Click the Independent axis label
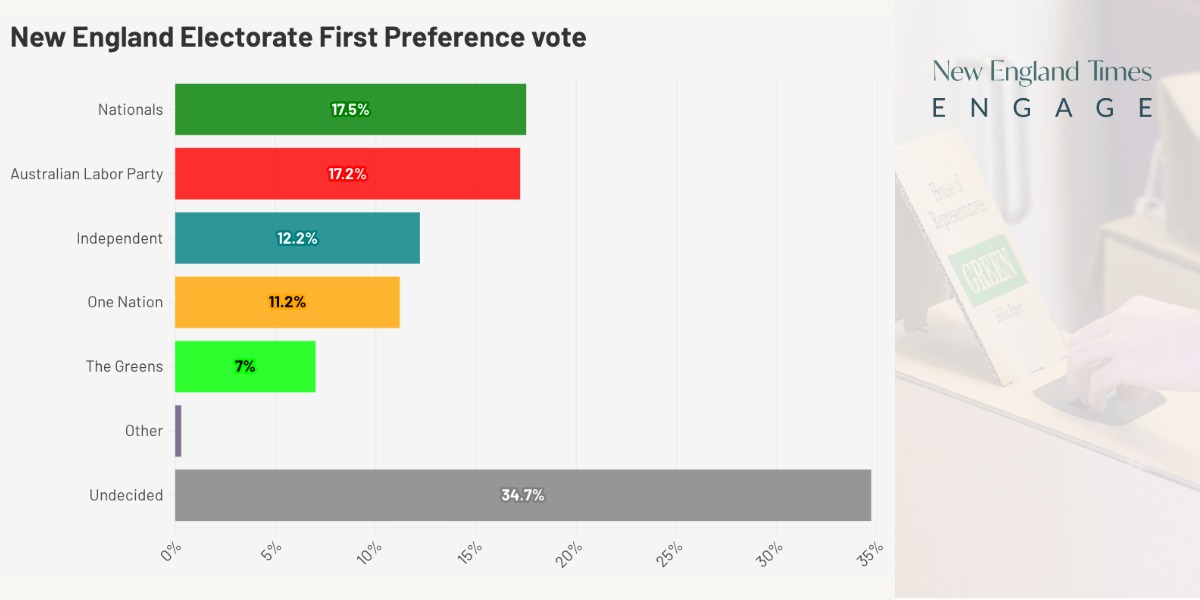This screenshot has width=1200, height=600. click(x=119, y=238)
